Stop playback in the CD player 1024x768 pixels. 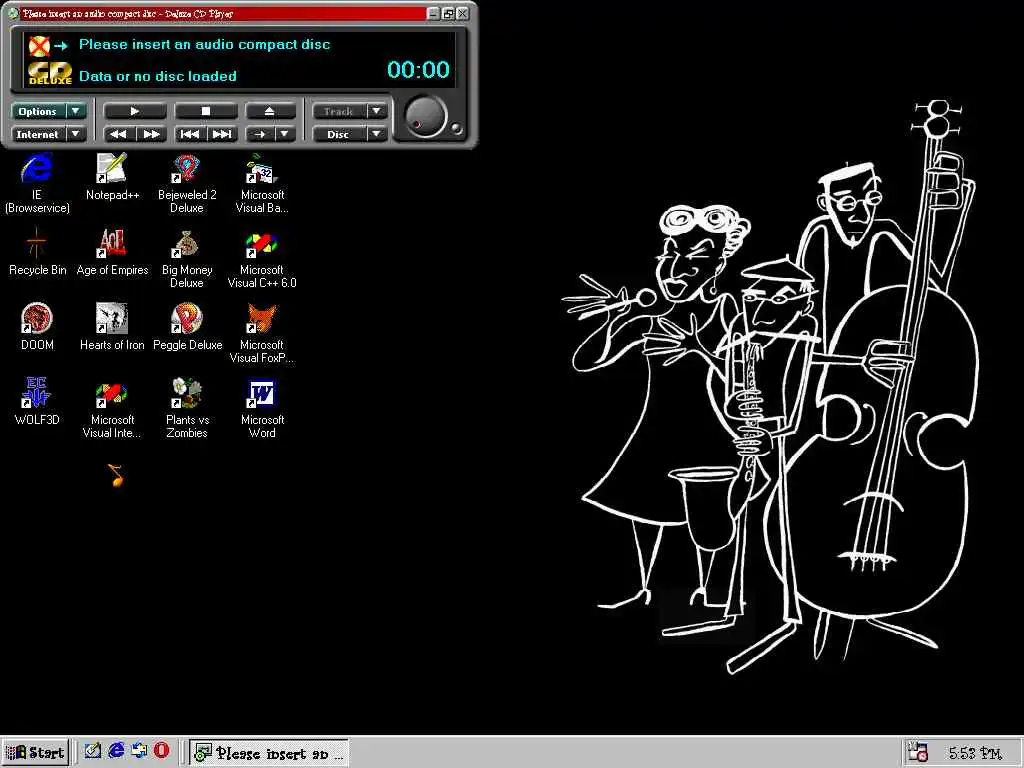coord(206,111)
